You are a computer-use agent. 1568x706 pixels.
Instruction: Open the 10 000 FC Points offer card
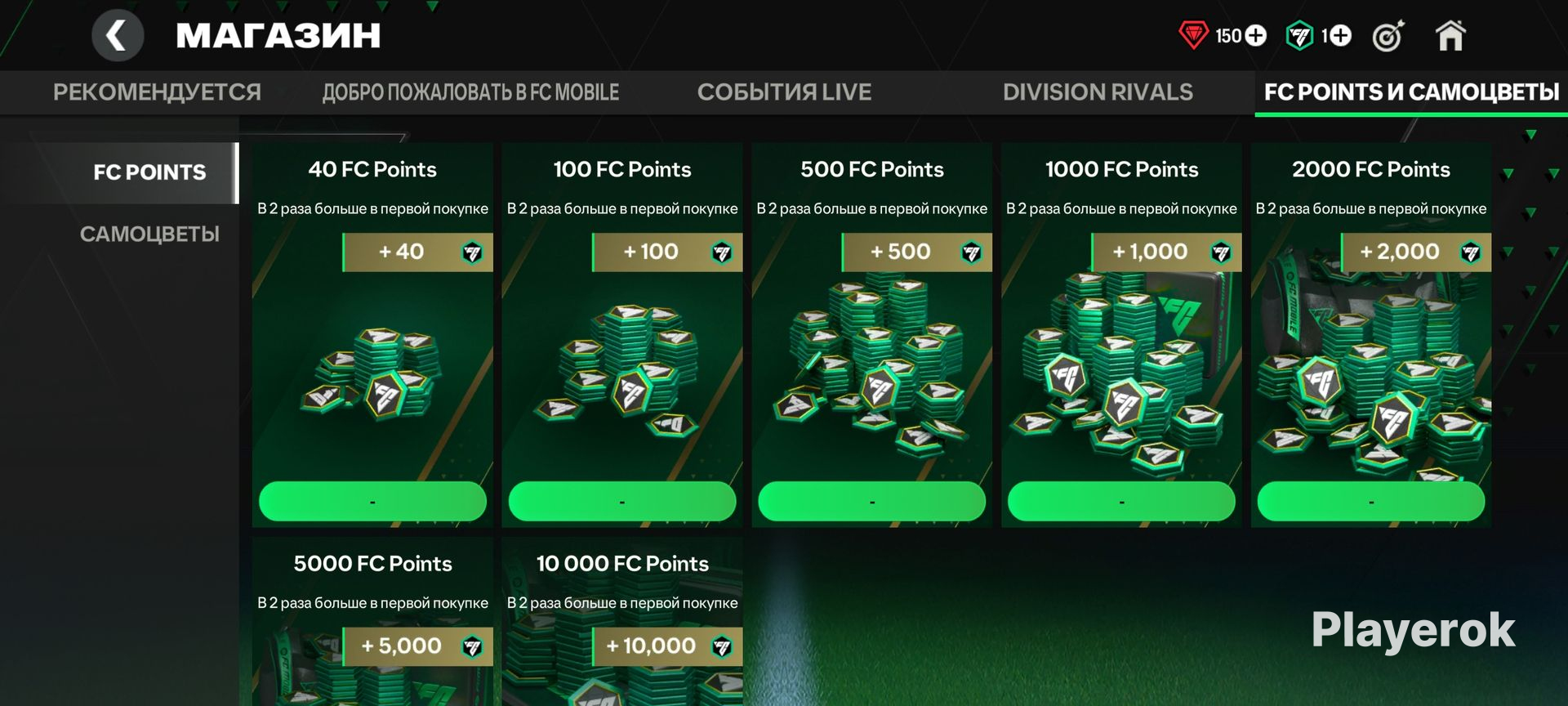pyautogui.click(x=622, y=621)
